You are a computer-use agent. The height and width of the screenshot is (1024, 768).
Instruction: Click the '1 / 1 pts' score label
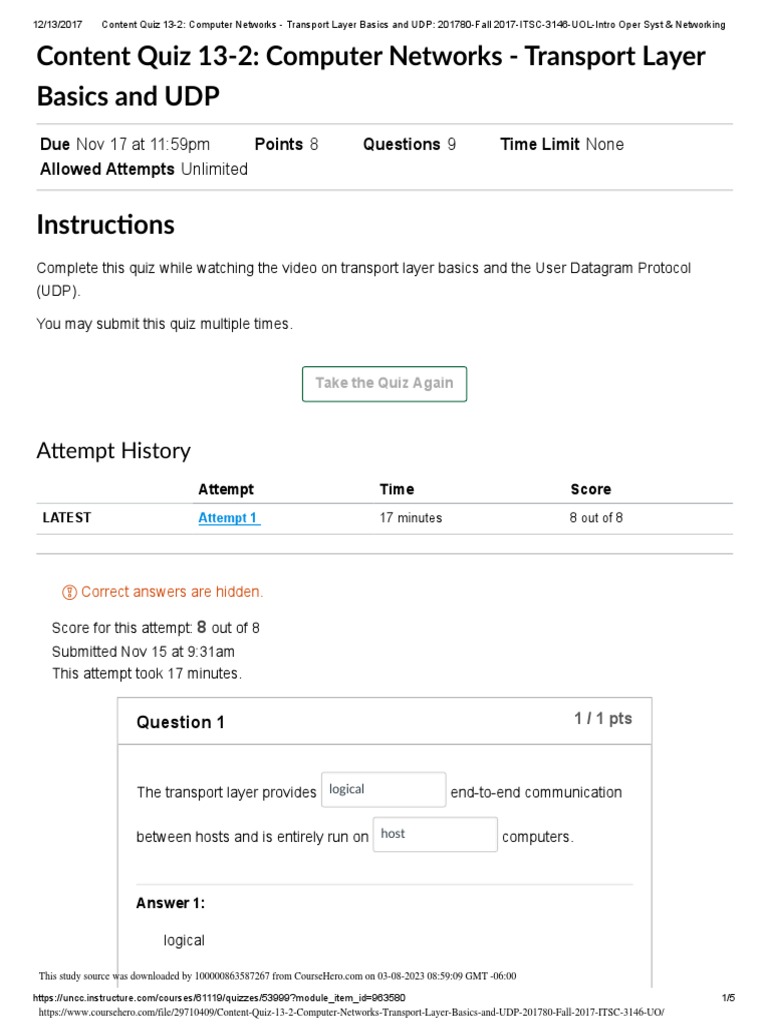pyautogui.click(x=602, y=719)
